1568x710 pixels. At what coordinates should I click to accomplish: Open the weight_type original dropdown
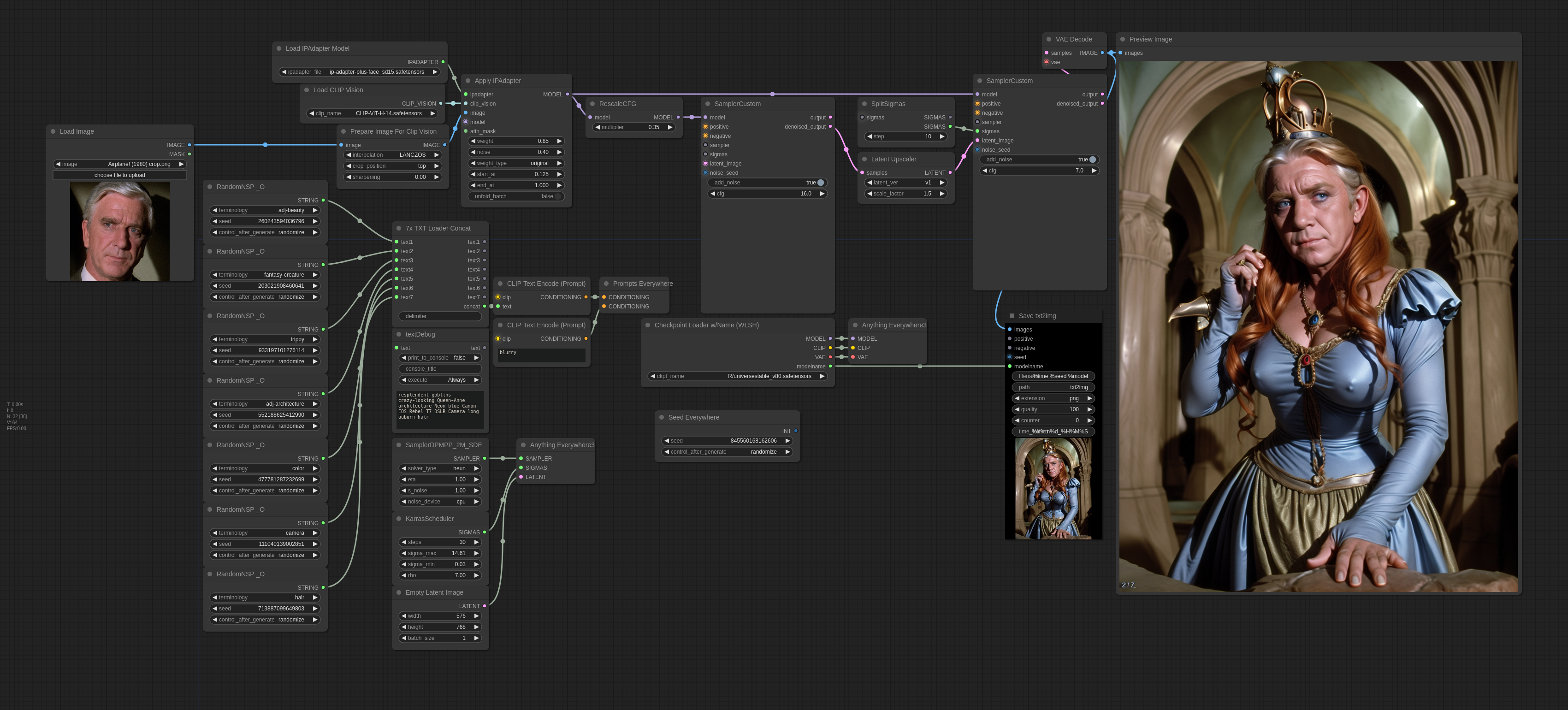[x=516, y=163]
